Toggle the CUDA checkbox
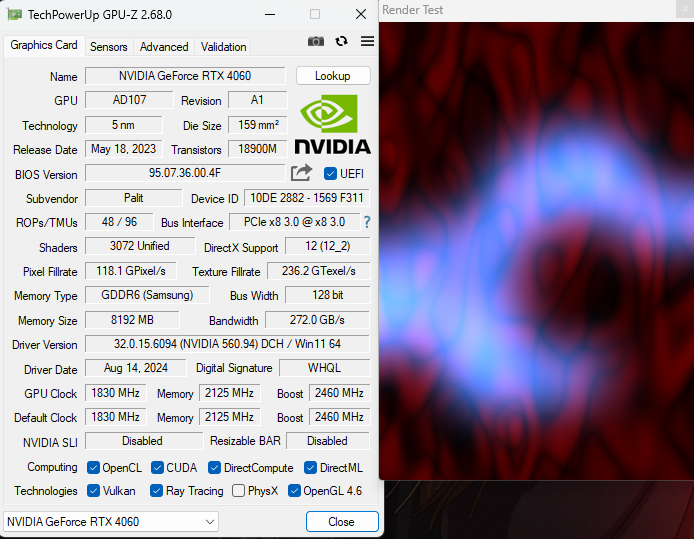Image resolution: width=694 pixels, height=539 pixels. pos(157,468)
